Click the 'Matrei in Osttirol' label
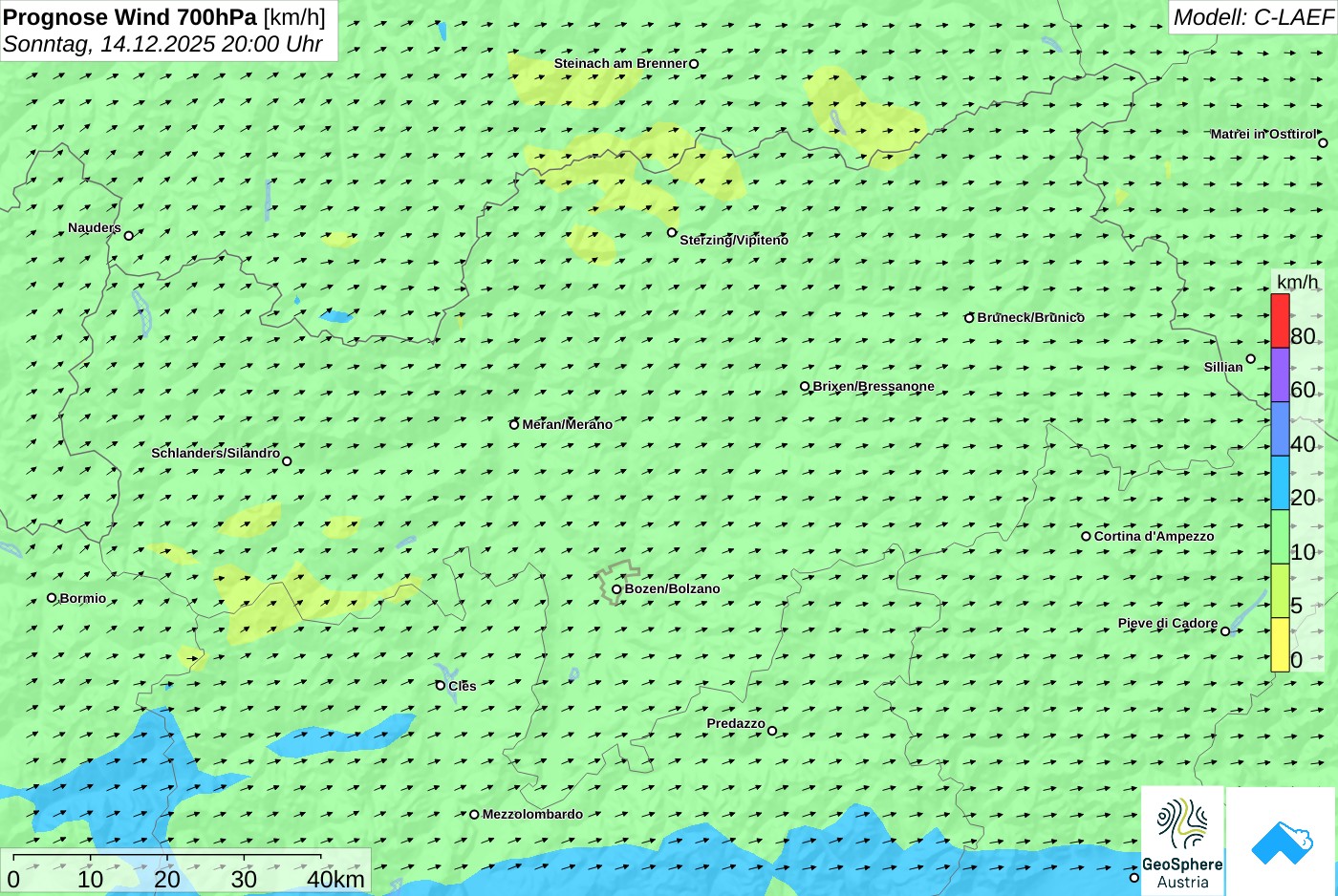 tap(1262, 134)
